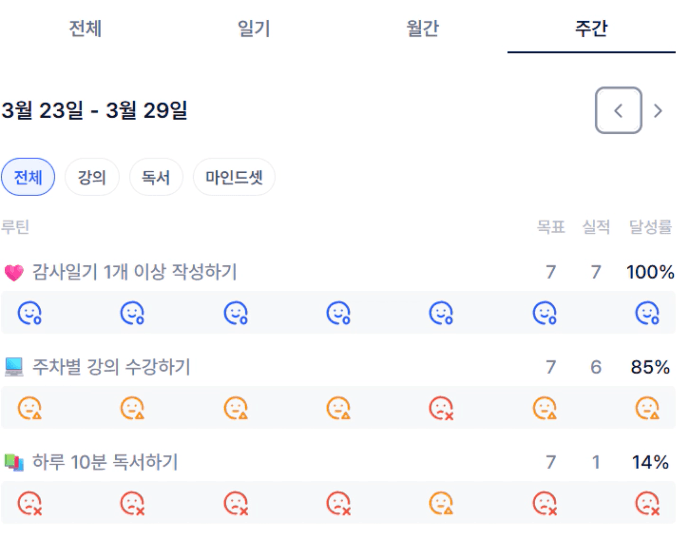Click the red failed face in 강의 row

441,408
